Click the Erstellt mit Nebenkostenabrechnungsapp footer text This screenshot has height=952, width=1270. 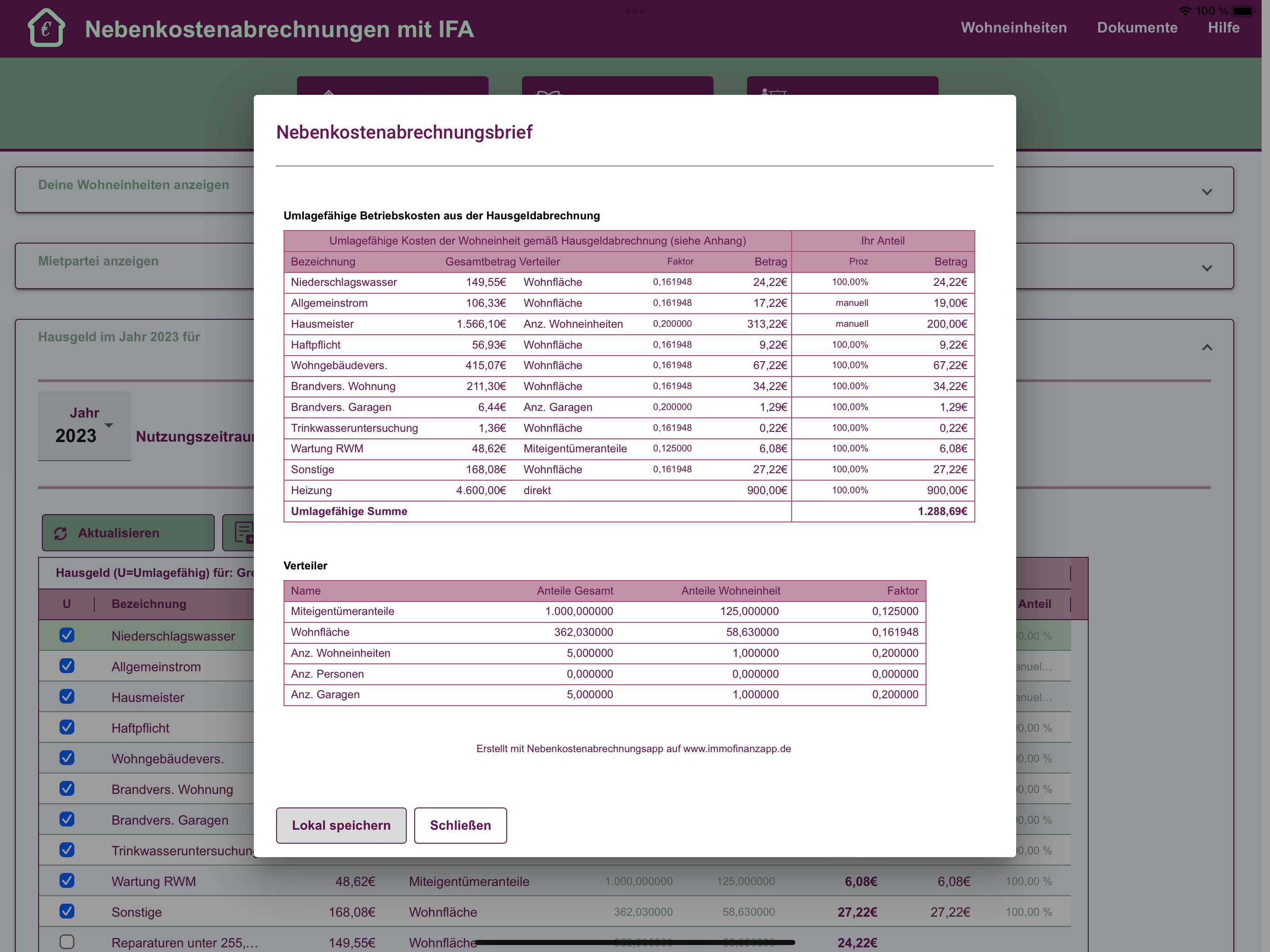(x=633, y=749)
